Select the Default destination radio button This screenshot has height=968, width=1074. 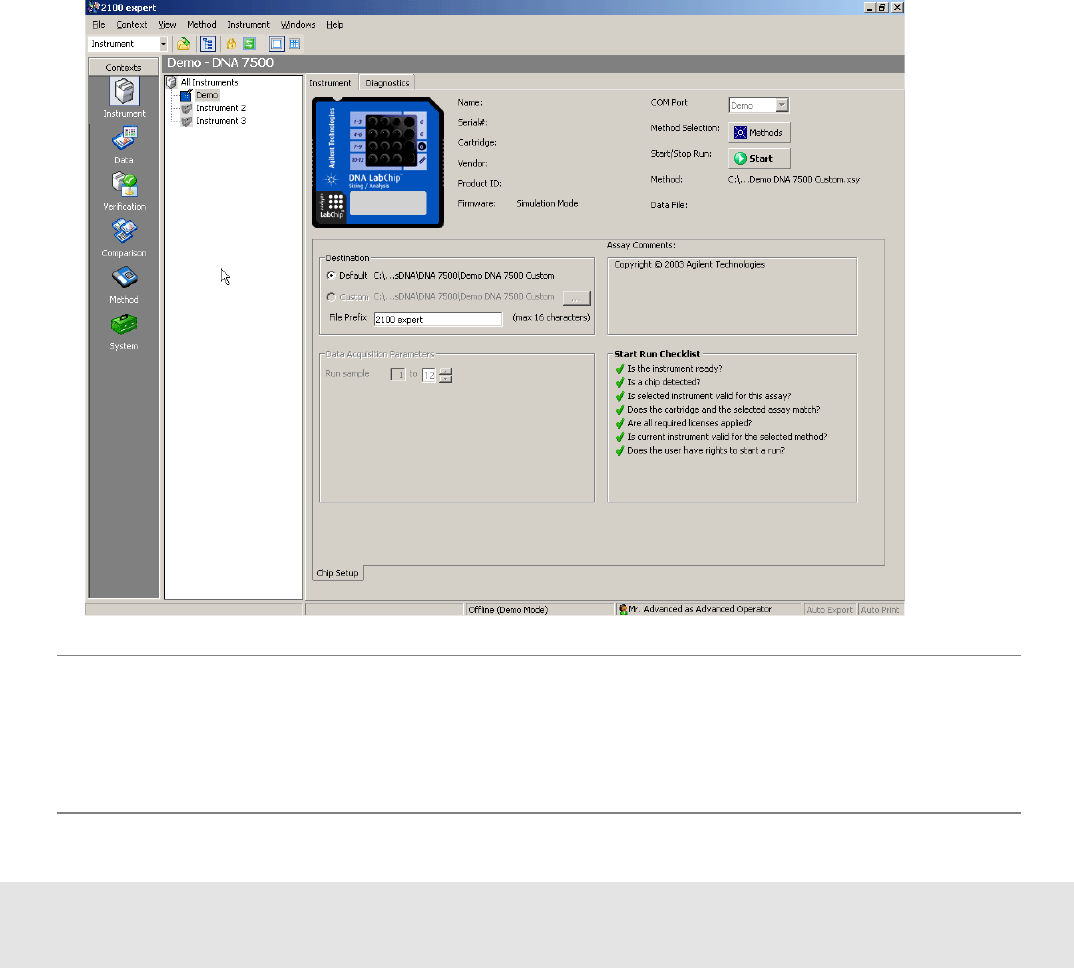click(x=332, y=275)
